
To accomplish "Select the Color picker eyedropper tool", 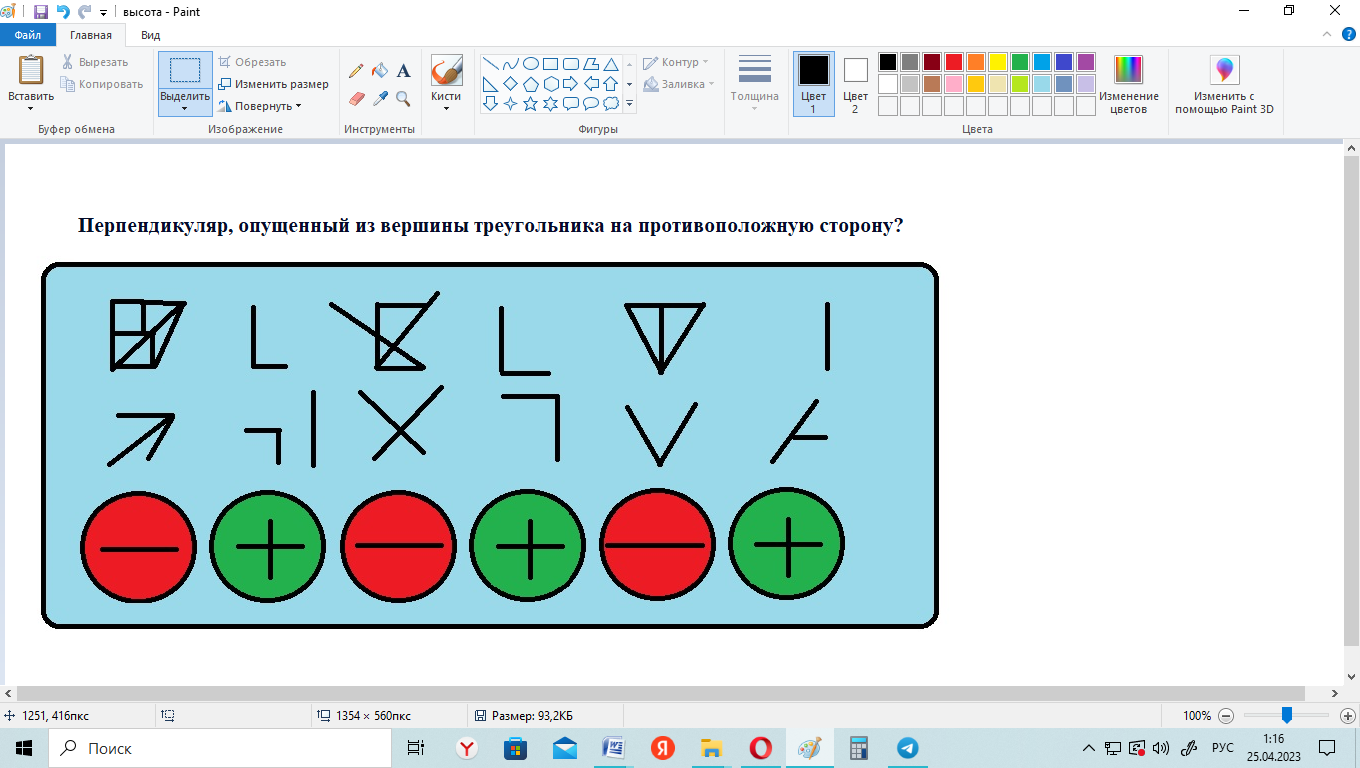I will (380, 98).
